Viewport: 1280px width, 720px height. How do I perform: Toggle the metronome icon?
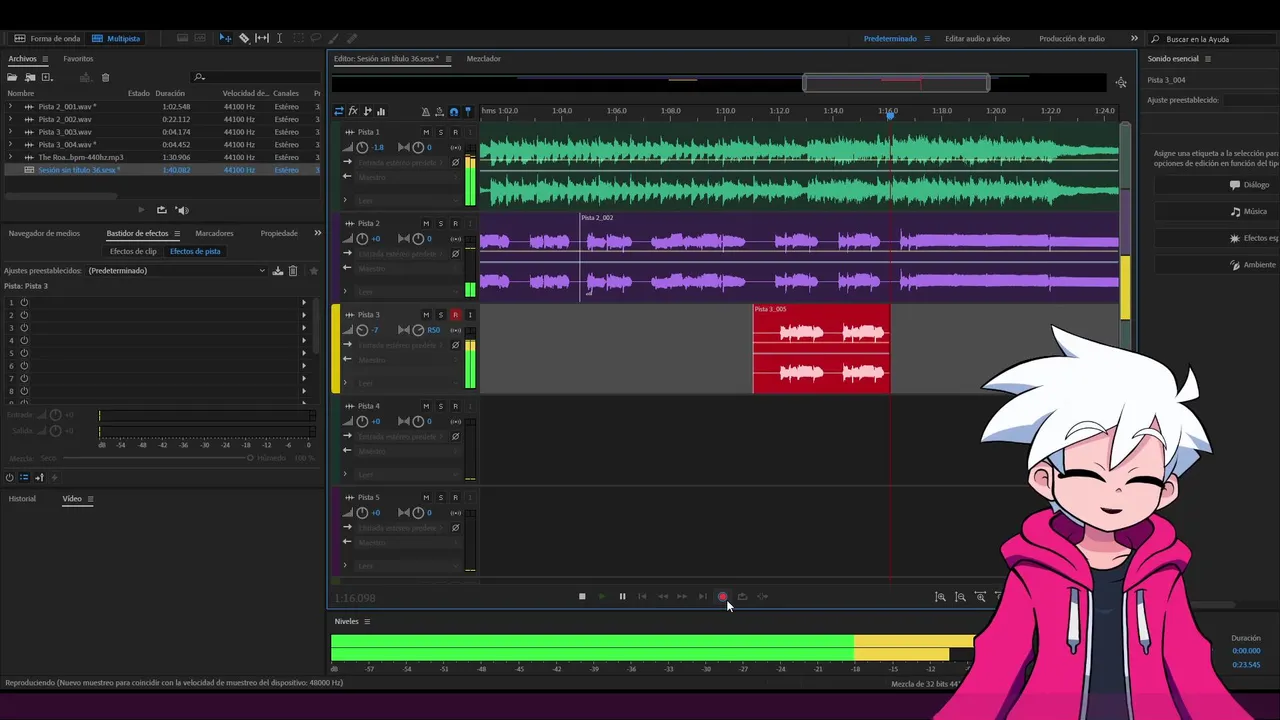coord(426,111)
